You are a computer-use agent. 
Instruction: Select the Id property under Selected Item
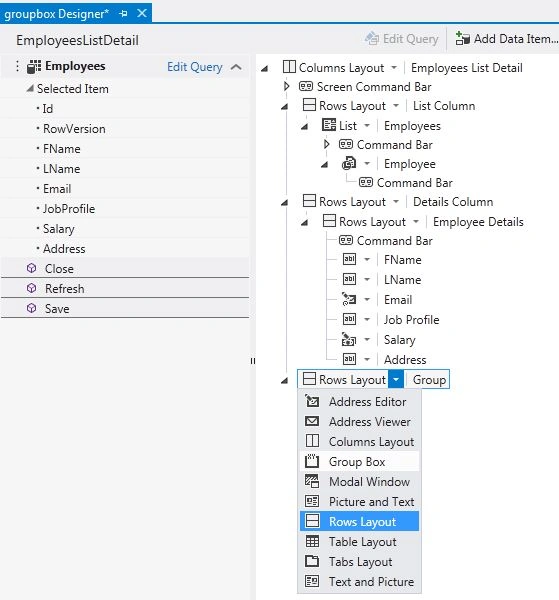click(47, 109)
